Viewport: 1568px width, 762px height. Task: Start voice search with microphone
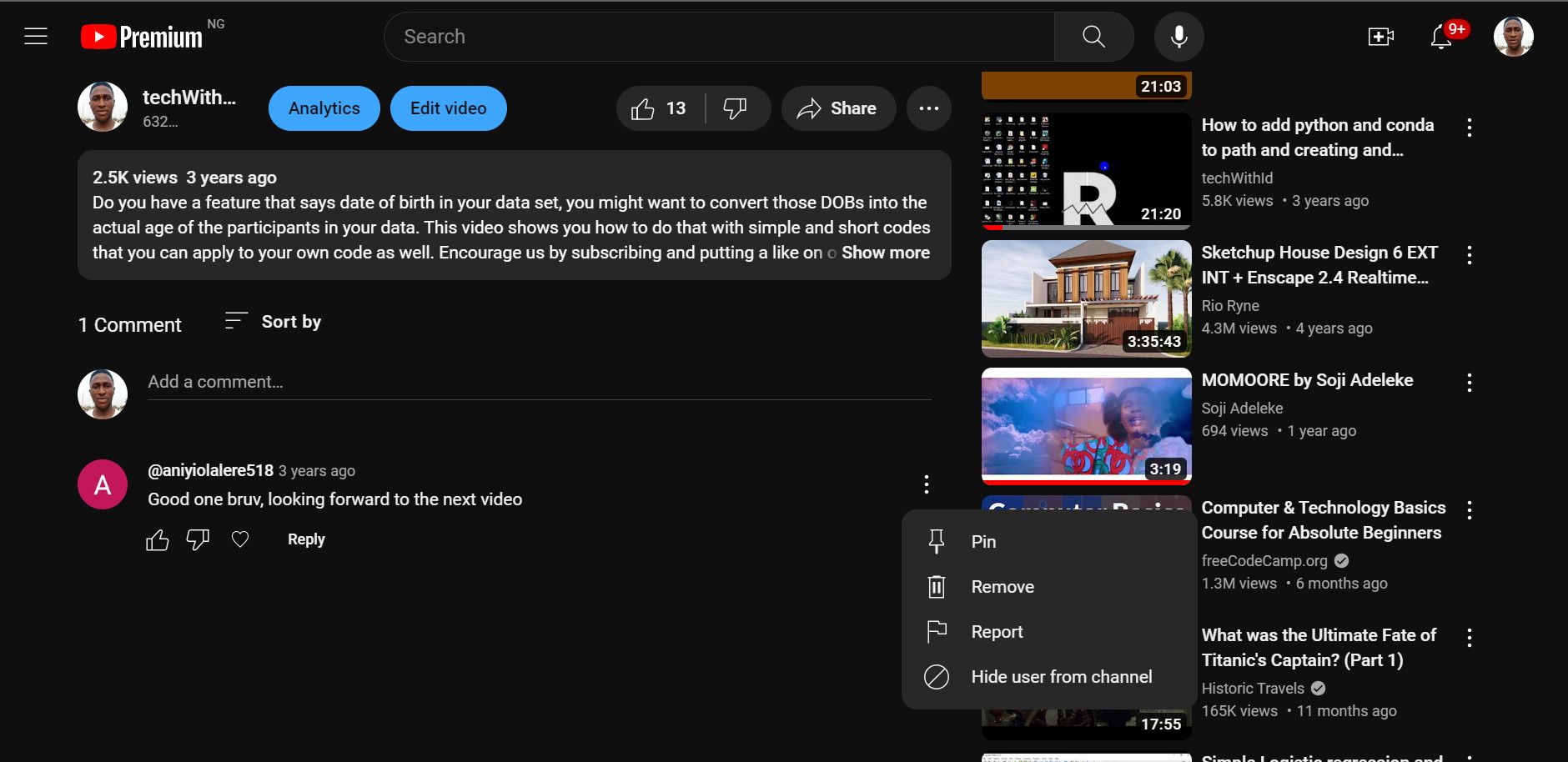[1179, 37]
